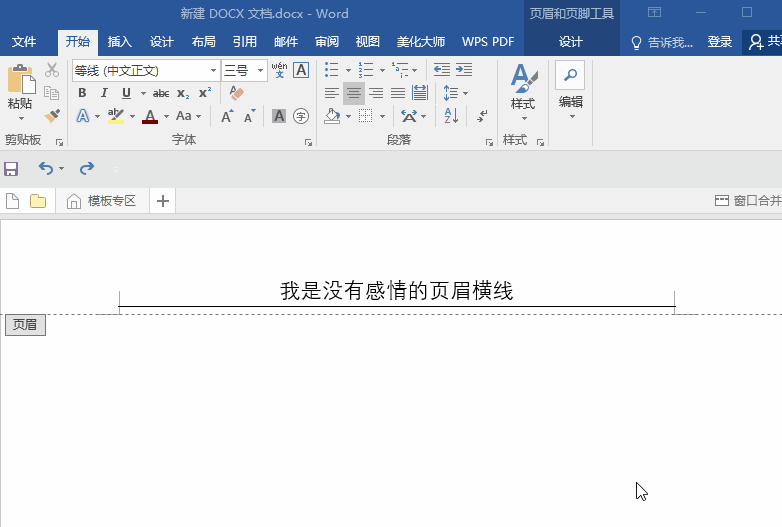The image size is (782, 527).
Task: Open the 文件 File tab
Action: click(x=23, y=42)
